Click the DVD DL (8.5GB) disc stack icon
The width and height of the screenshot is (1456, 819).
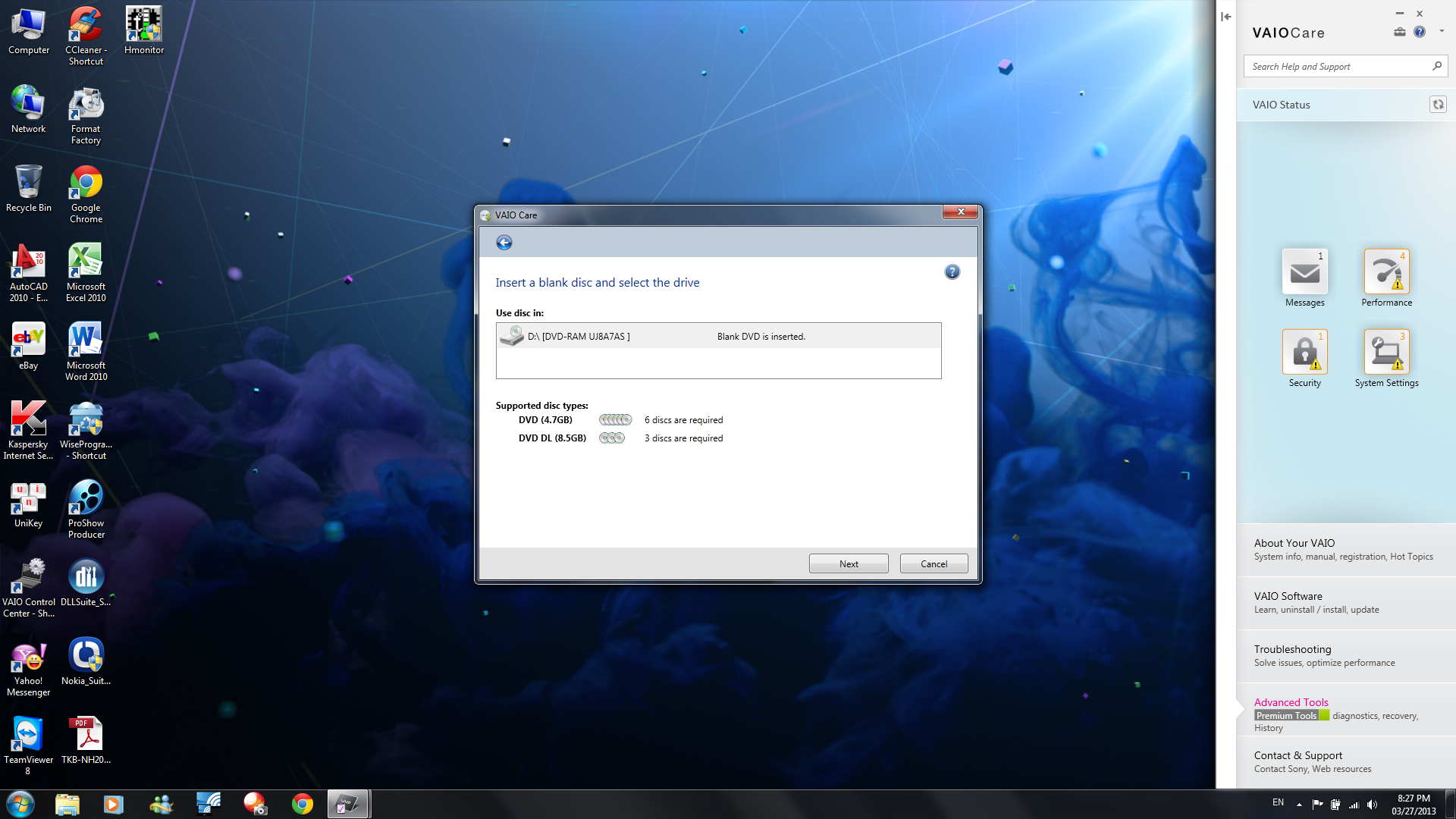[x=611, y=438]
